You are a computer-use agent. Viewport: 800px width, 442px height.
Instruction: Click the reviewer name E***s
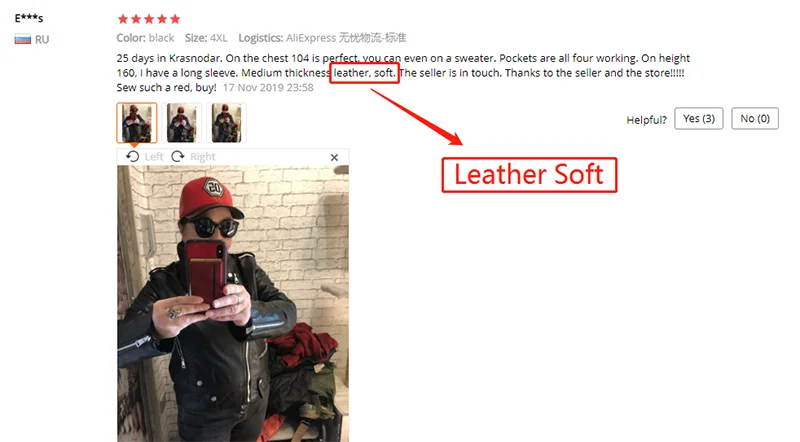tap(29, 18)
